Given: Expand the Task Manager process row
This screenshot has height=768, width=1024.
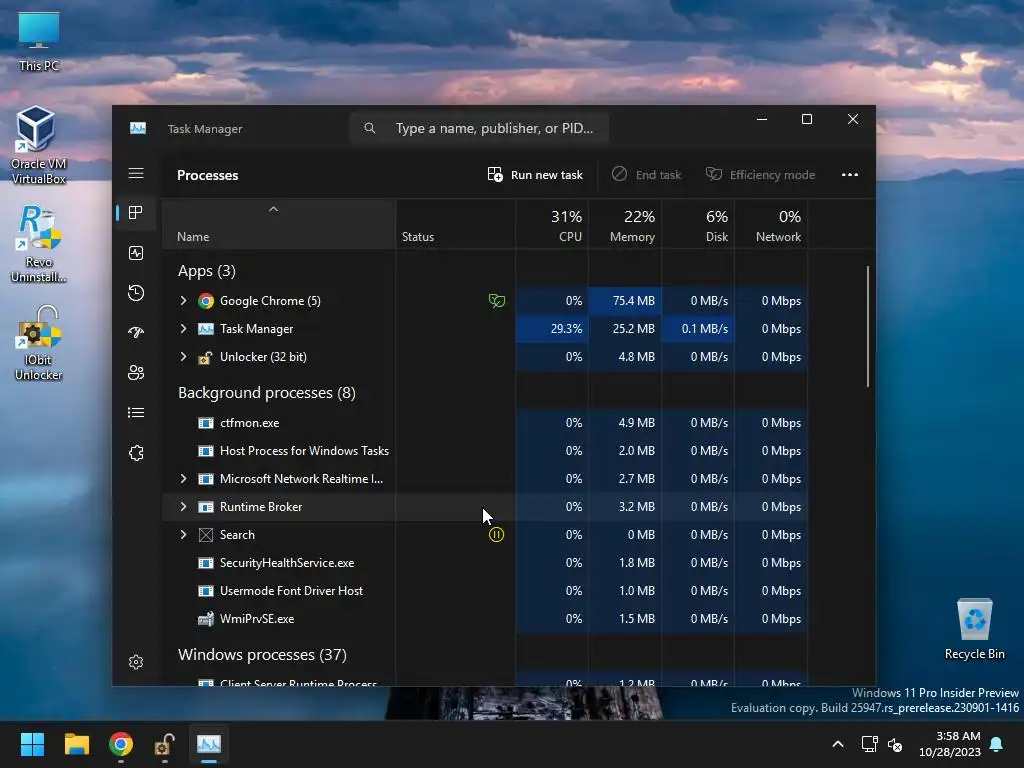Looking at the screenshot, I should tap(184, 328).
